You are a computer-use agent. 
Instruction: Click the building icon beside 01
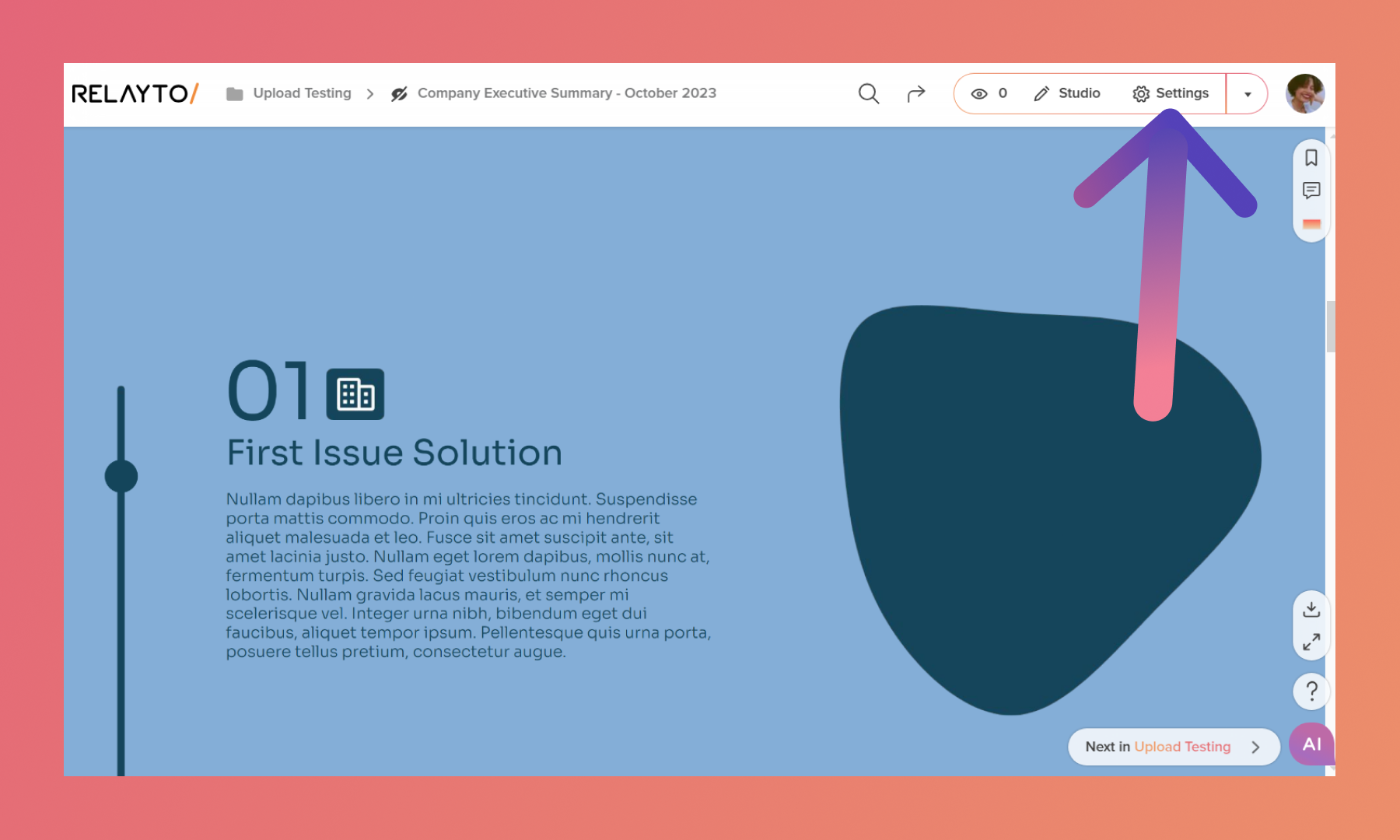click(x=355, y=394)
